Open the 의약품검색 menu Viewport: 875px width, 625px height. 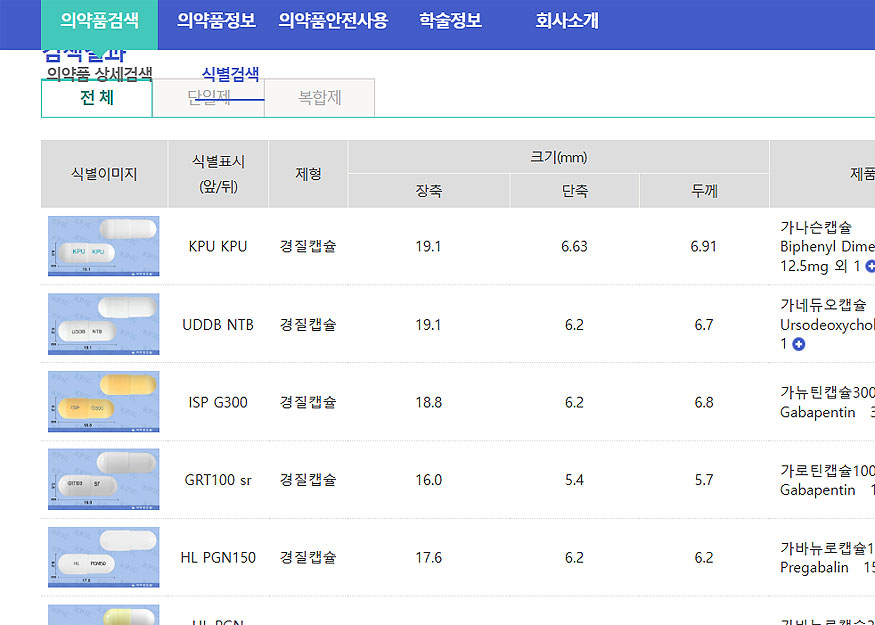click(x=99, y=21)
